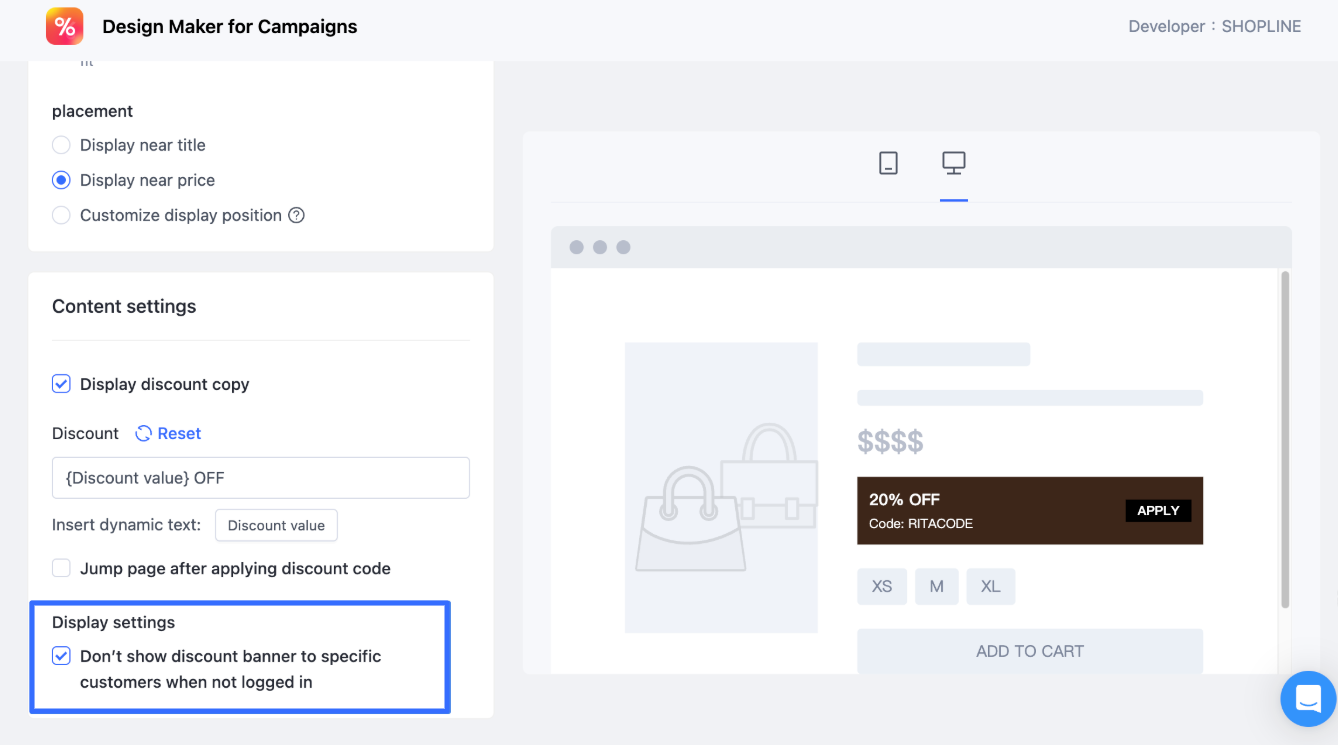Select the XS size option
Image resolution: width=1338 pixels, height=745 pixels.
pos(881,586)
